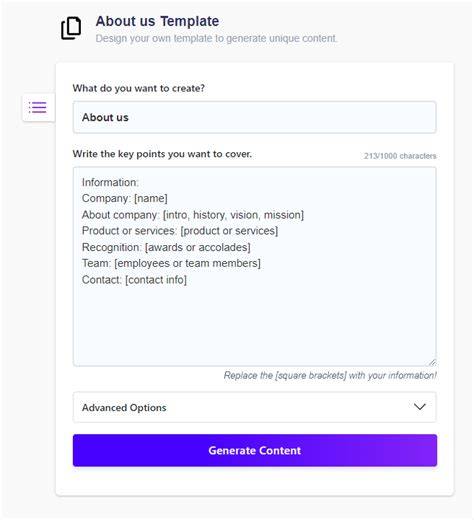Click the "Replace the [square brackets]" hint text
474x520 pixels.
click(x=330, y=376)
